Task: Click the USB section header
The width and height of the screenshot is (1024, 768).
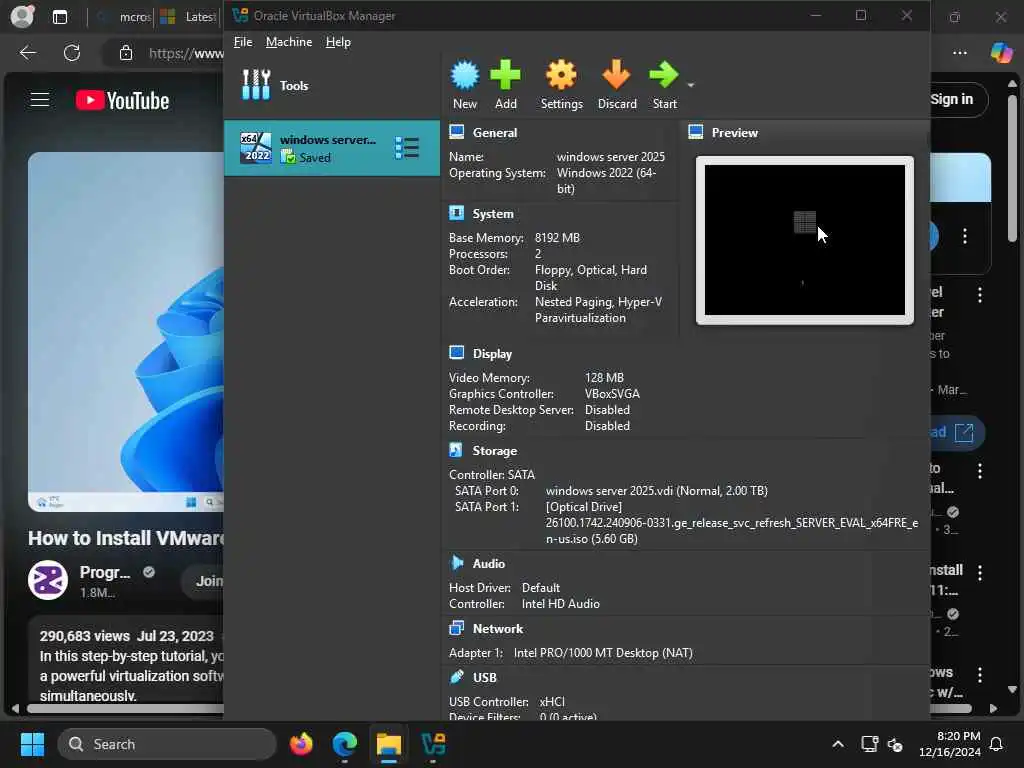Action: (x=485, y=677)
